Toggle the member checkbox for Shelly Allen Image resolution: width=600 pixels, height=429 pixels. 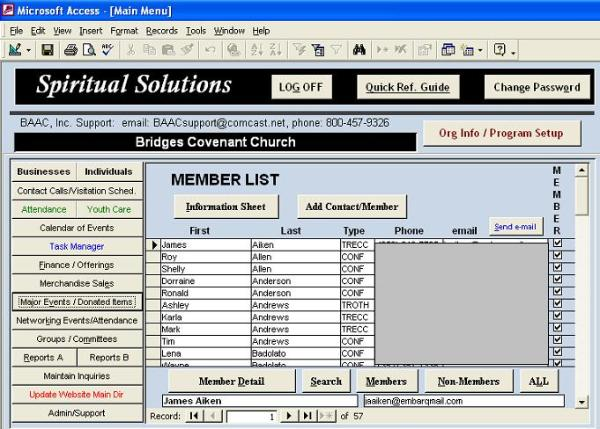(558, 267)
